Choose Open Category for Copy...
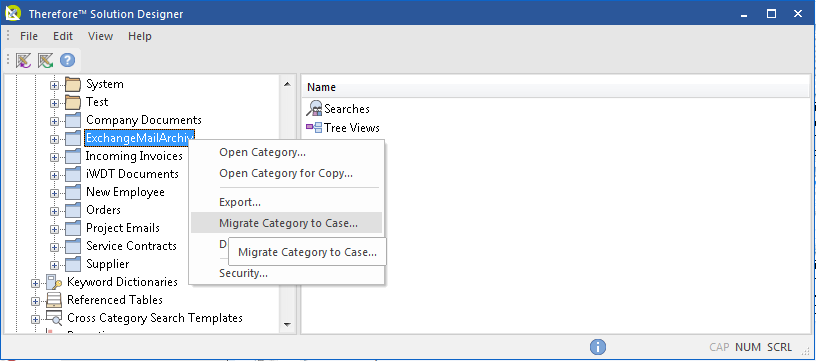 [x=286, y=173]
